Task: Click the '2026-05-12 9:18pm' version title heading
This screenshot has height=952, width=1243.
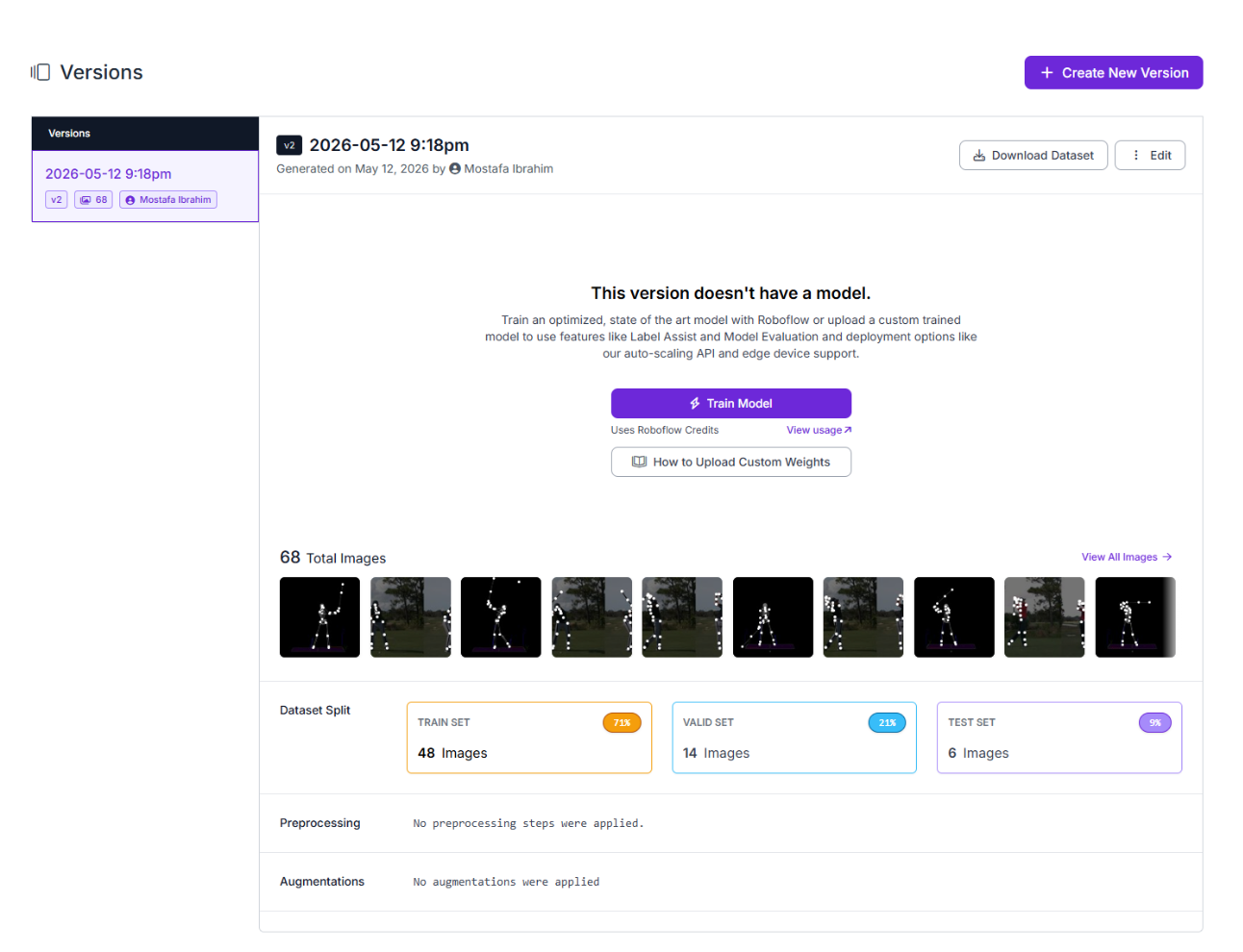Action: point(389,145)
